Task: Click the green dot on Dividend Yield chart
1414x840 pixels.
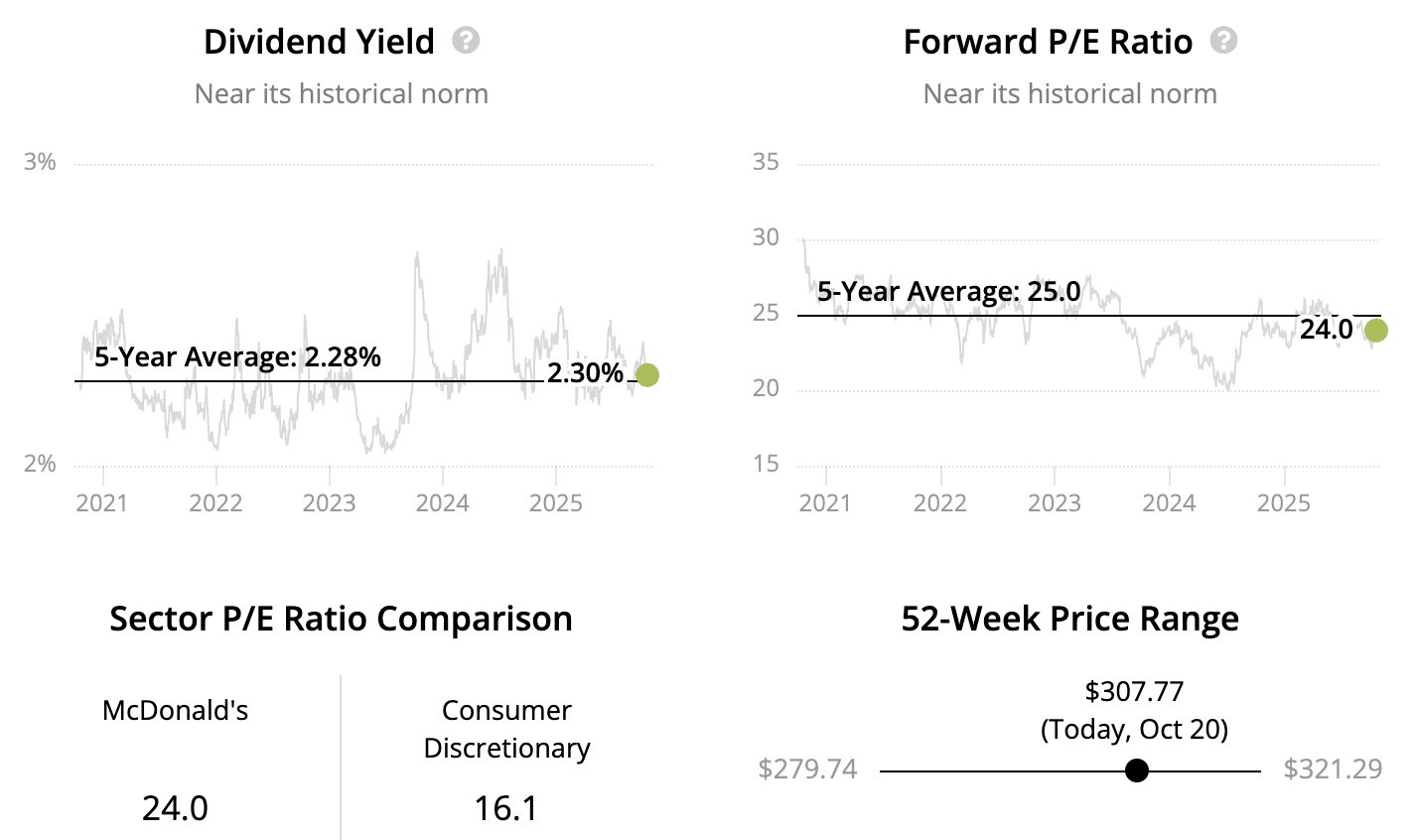Action: pyautogui.click(x=646, y=374)
